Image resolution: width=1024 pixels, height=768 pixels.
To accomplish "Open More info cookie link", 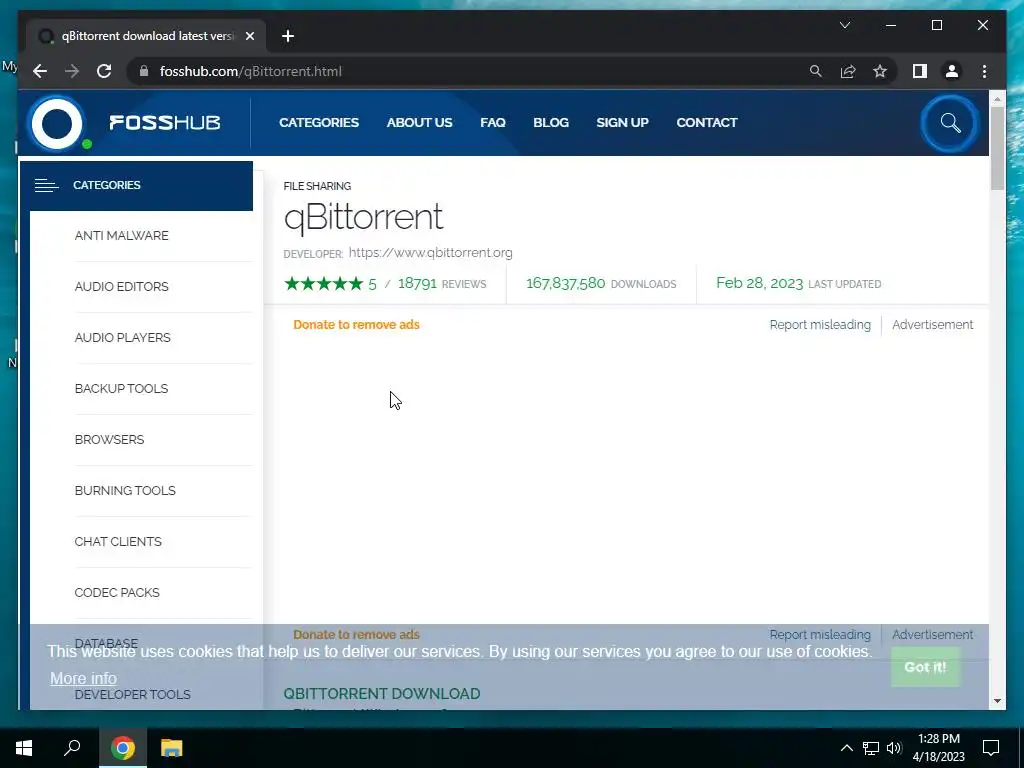I will click(x=84, y=679).
